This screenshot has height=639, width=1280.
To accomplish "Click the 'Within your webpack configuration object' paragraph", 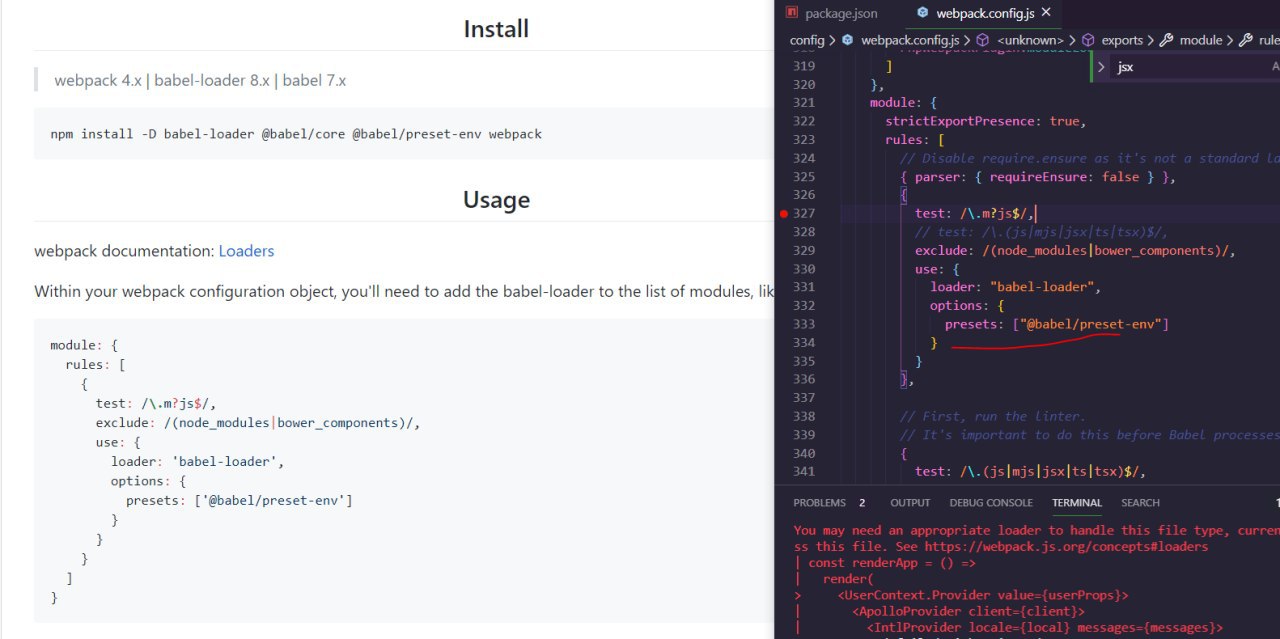I will pos(404,291).
